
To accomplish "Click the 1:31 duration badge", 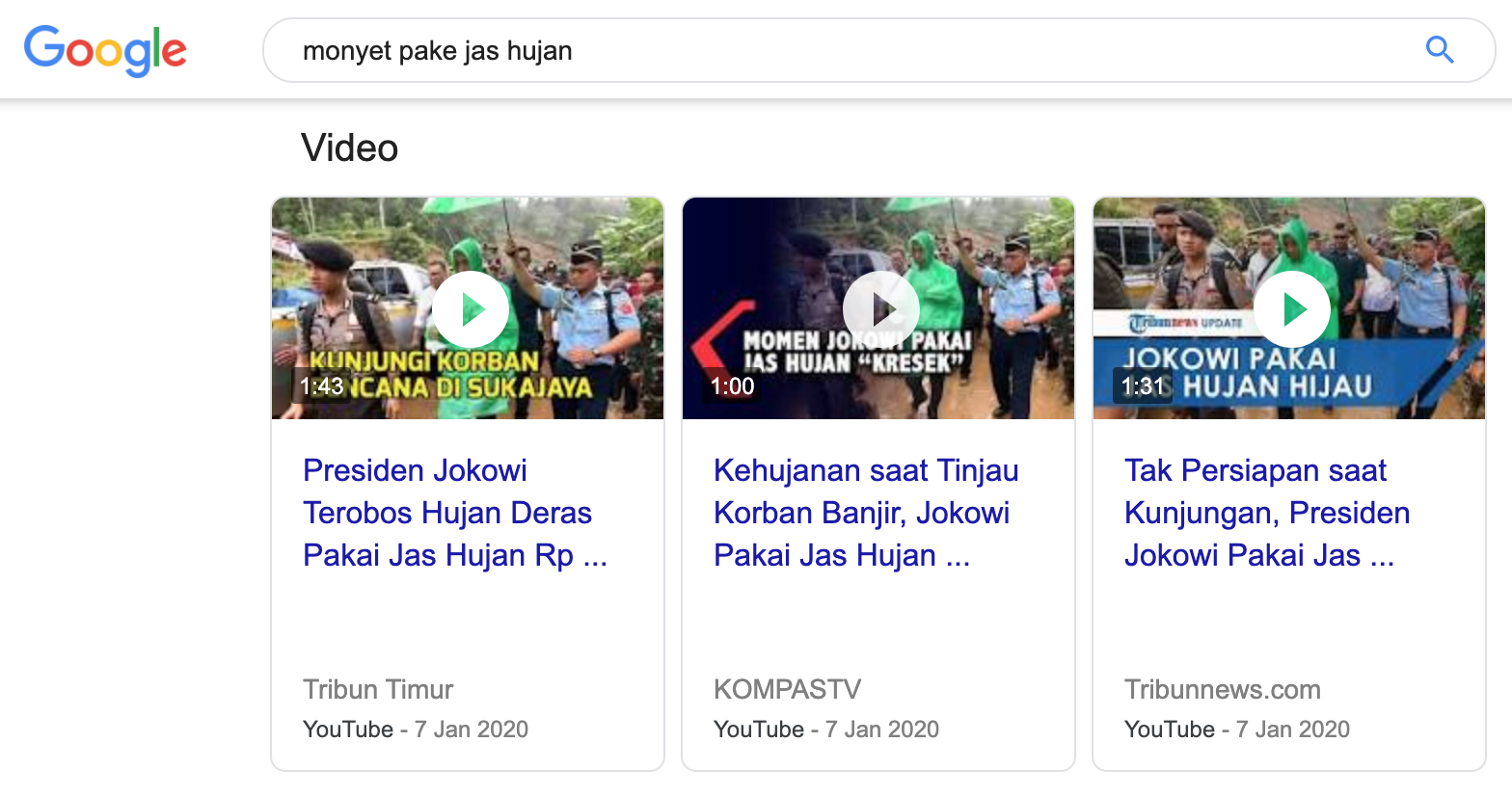I will (x=1143, y=386).
